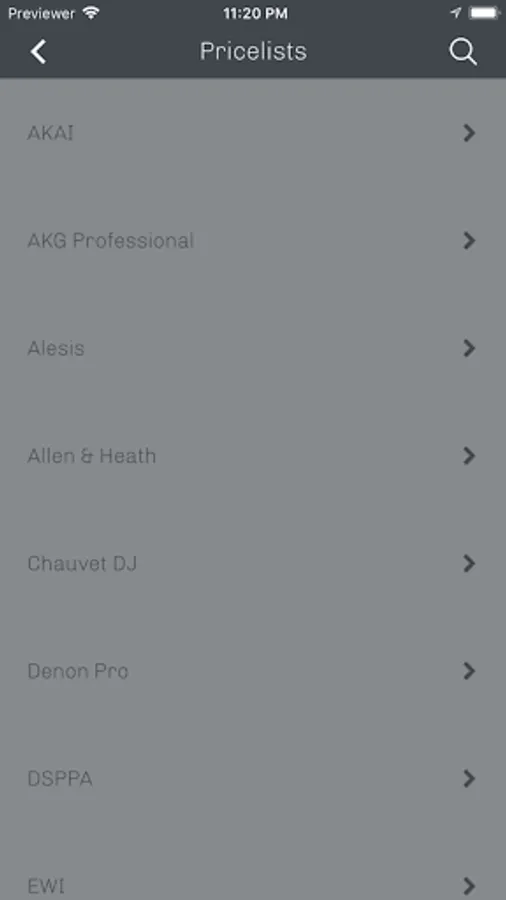This screenshot has width=506, height=900.
Task: Tap chevron next to Denon Pro
Action: pos(469,670)
